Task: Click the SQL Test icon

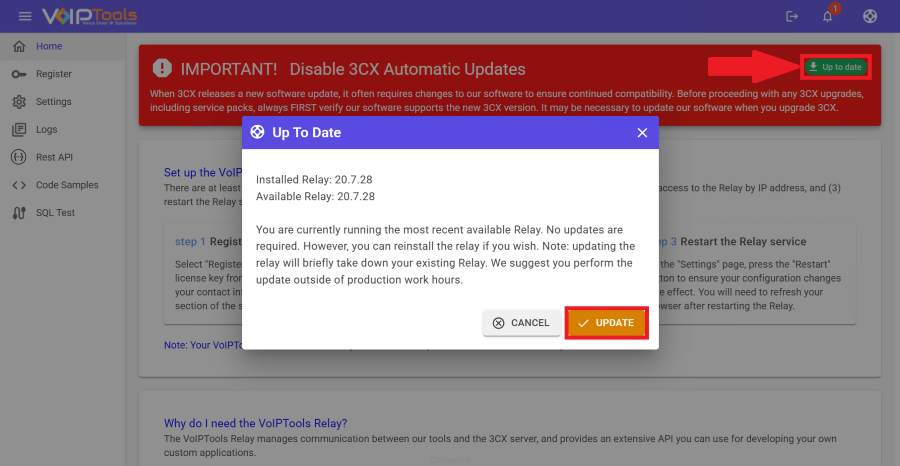Action: tap(18, 213)
